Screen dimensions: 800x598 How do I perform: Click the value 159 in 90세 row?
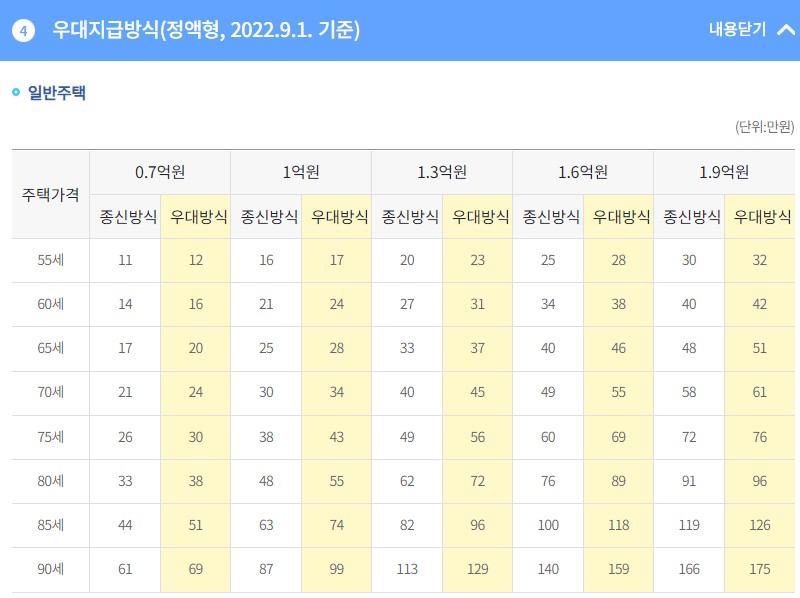[x=618, y=569]
